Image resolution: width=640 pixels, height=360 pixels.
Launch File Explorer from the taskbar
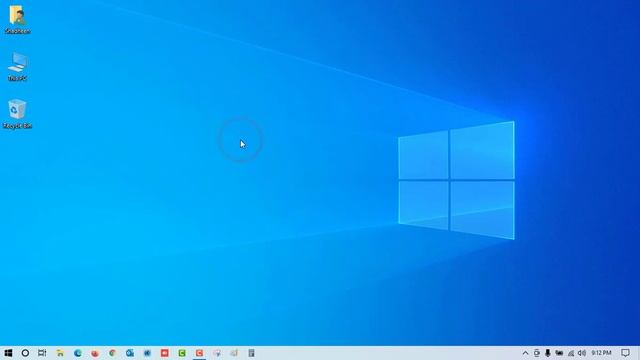(60, 353)
